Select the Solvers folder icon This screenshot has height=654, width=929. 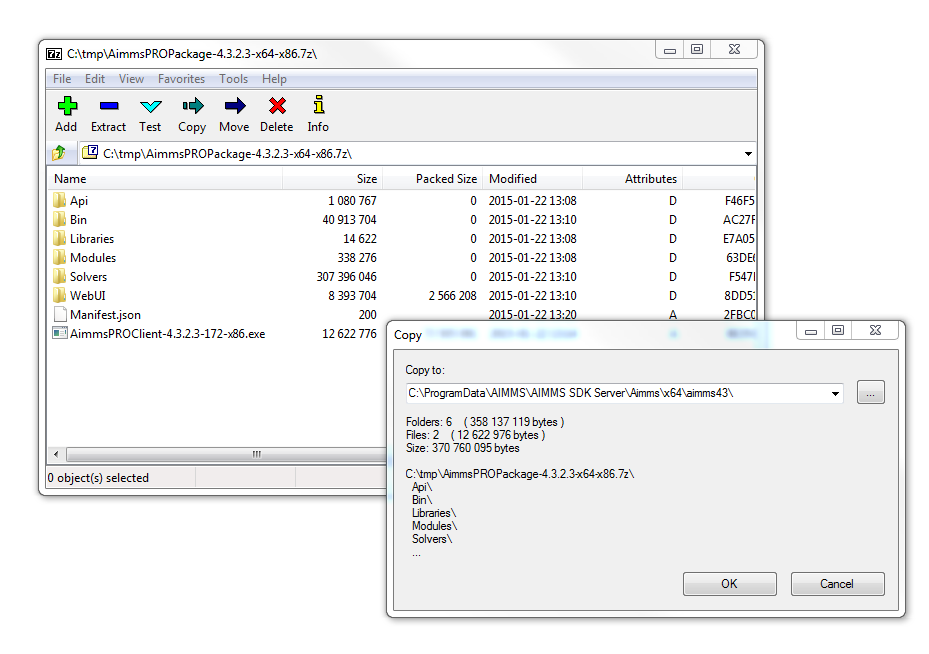59,276
